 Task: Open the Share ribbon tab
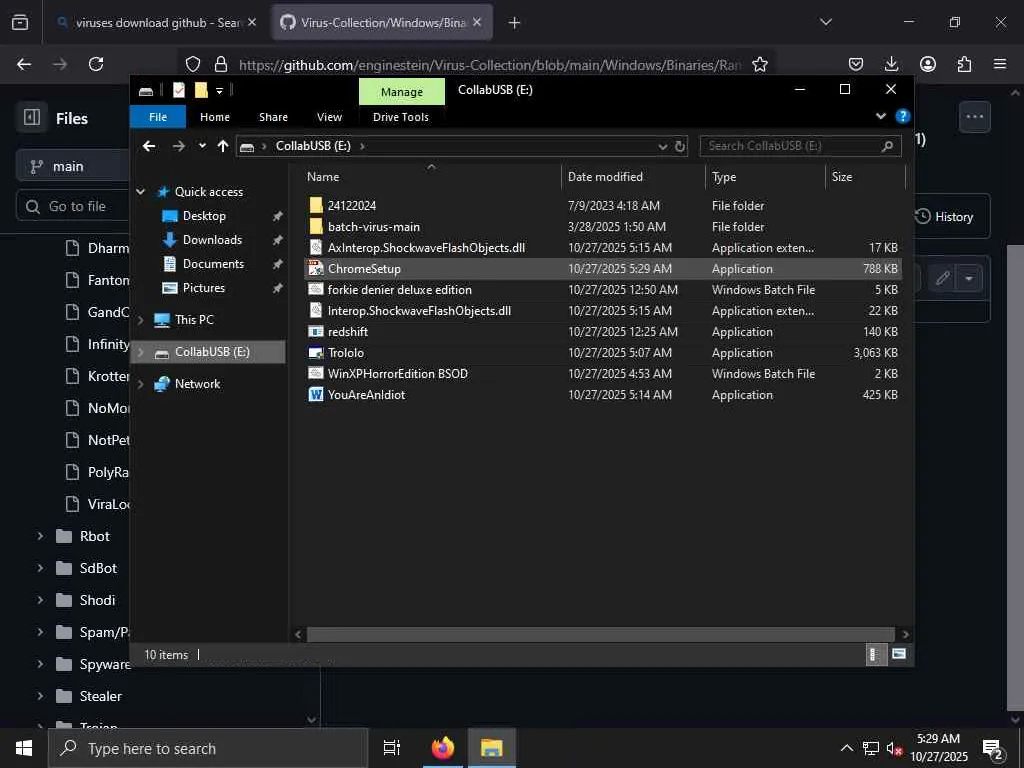(273, 117)
